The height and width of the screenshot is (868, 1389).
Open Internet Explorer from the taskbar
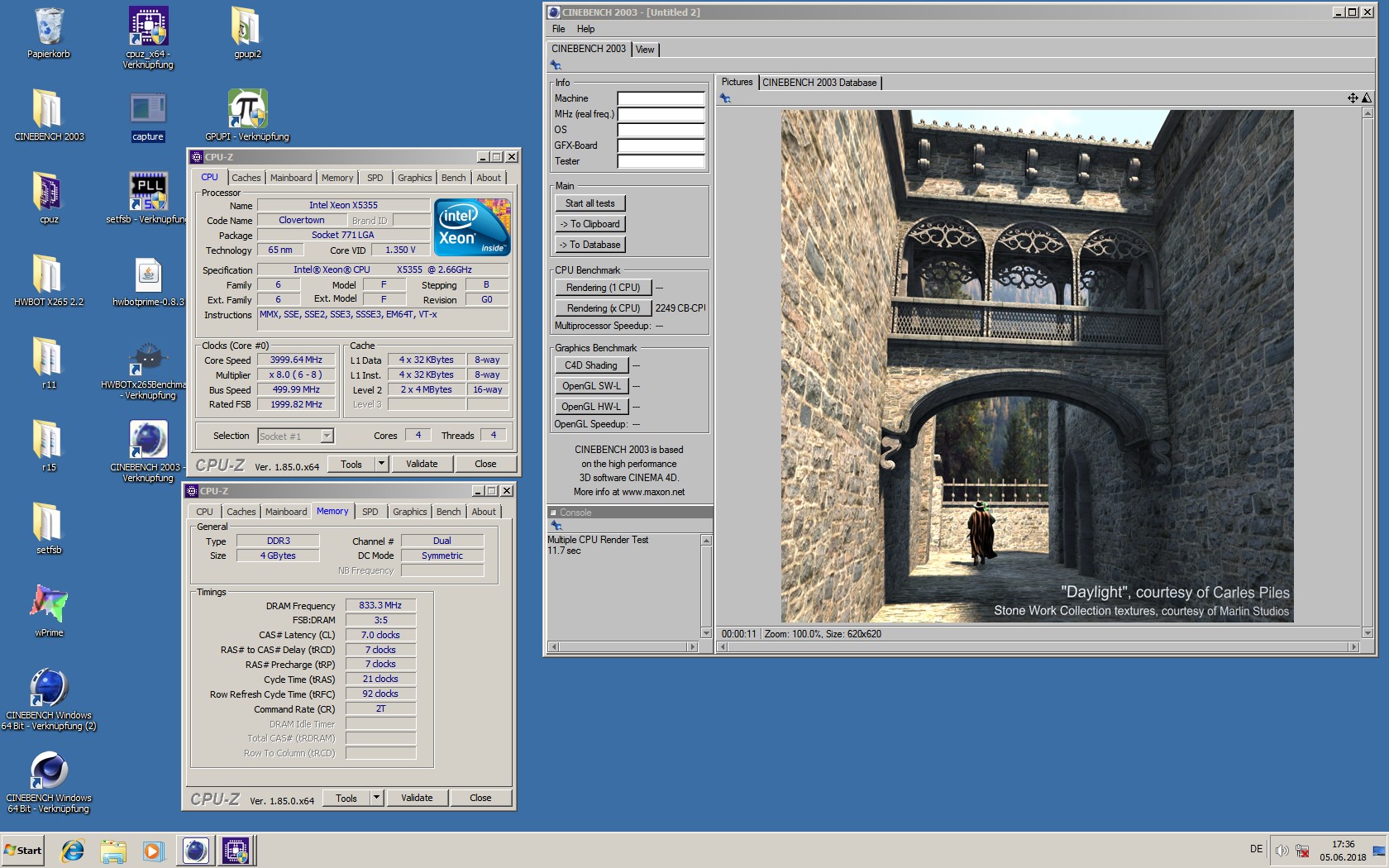coord(73,850)
